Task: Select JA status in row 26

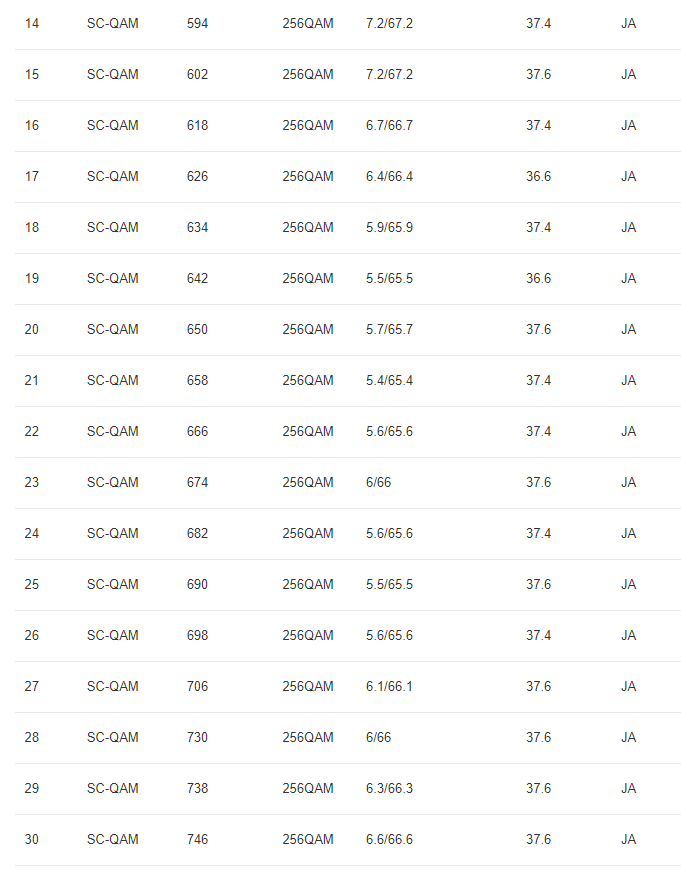Action: [x=628, y=635]
